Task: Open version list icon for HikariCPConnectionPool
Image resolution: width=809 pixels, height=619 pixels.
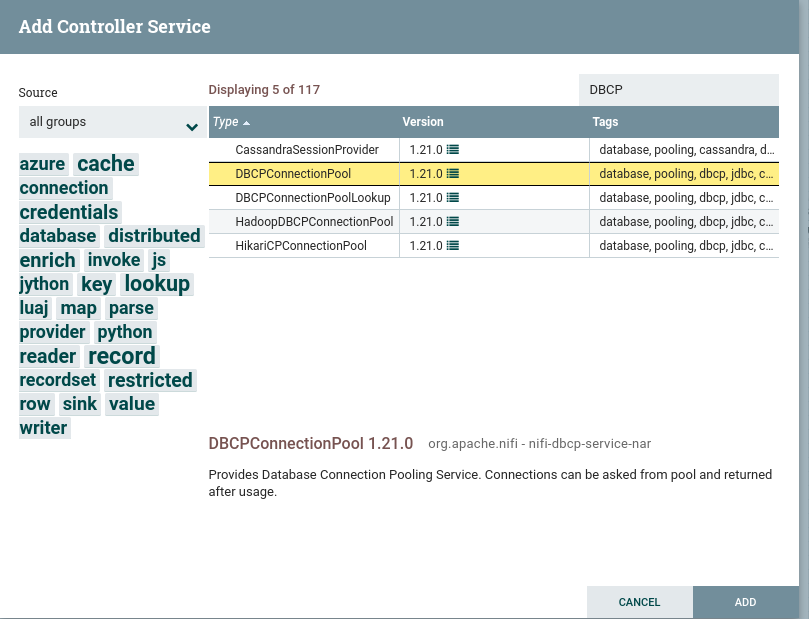Action: point(452,246)
